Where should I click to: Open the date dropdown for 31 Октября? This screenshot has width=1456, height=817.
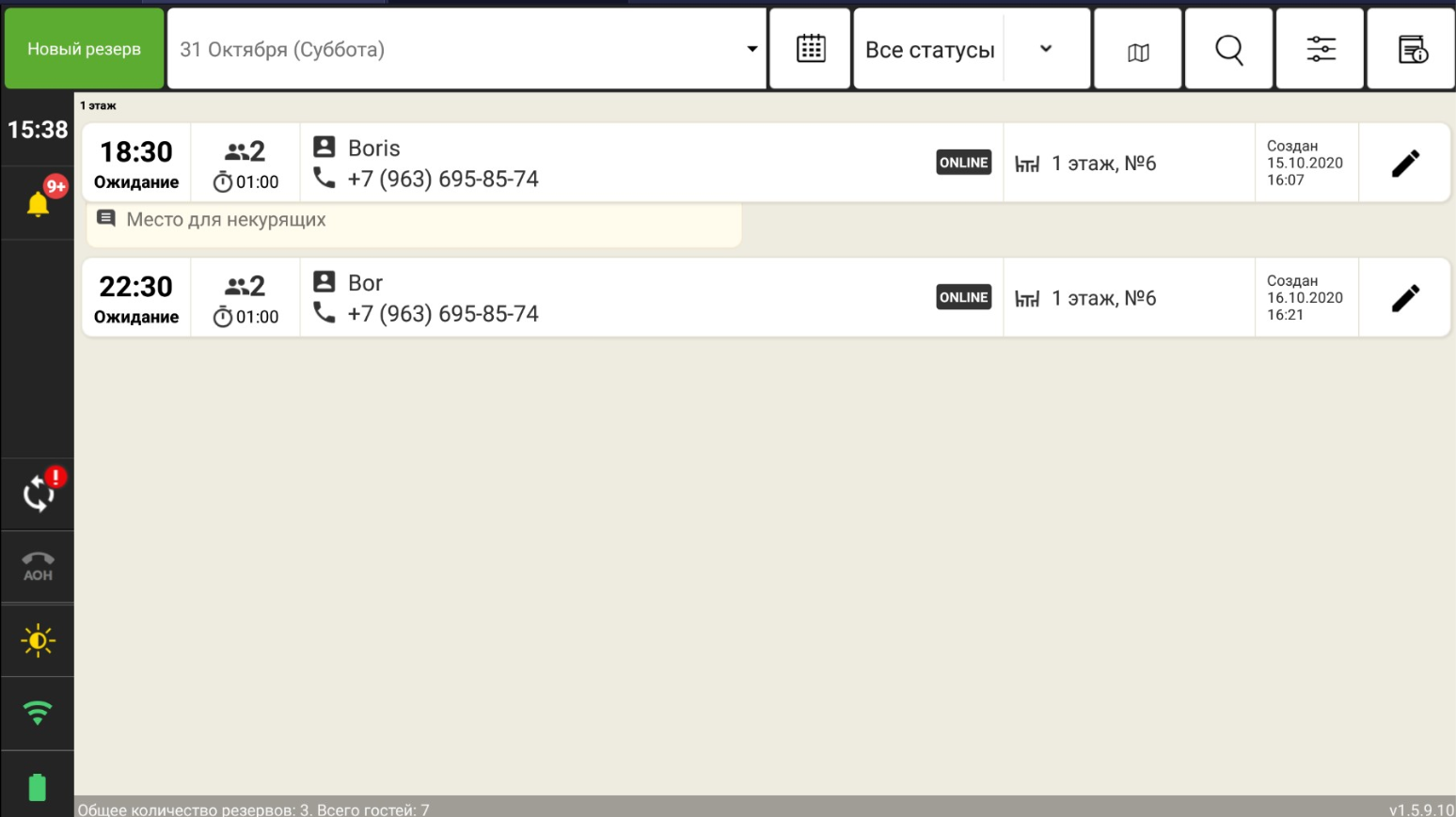(467, 49)
